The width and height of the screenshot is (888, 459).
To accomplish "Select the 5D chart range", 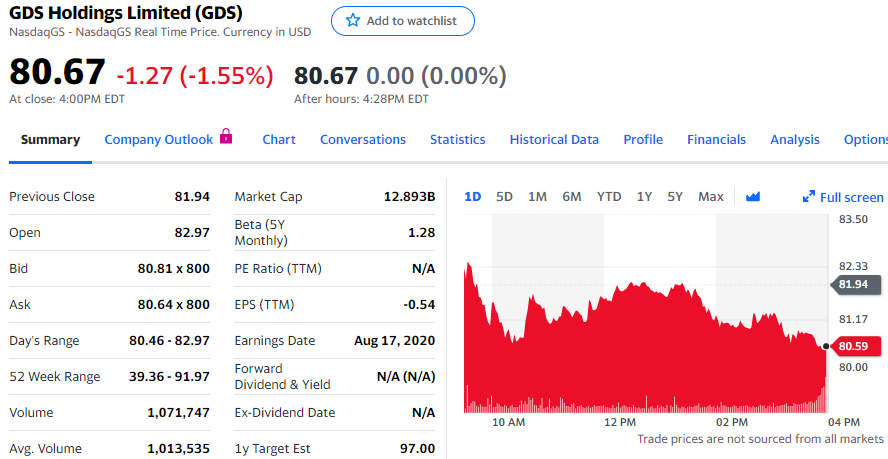I will tap(504, 197).
